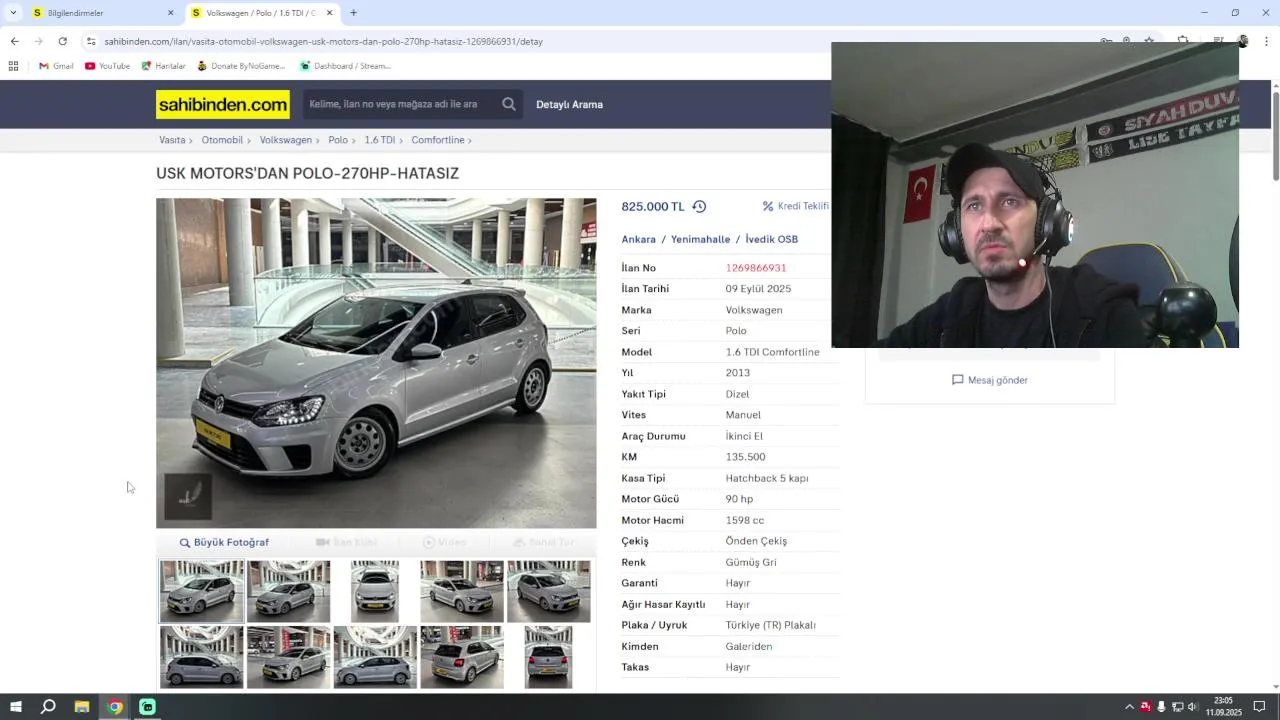
Task: Click the Comfortline breadcrumb
Action: point(438,140)
